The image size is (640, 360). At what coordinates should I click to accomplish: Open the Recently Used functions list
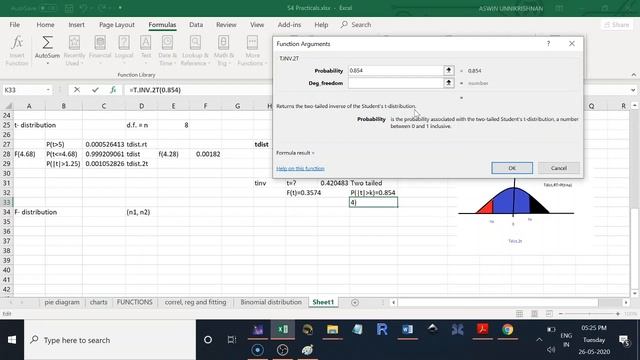coord(74,51)
